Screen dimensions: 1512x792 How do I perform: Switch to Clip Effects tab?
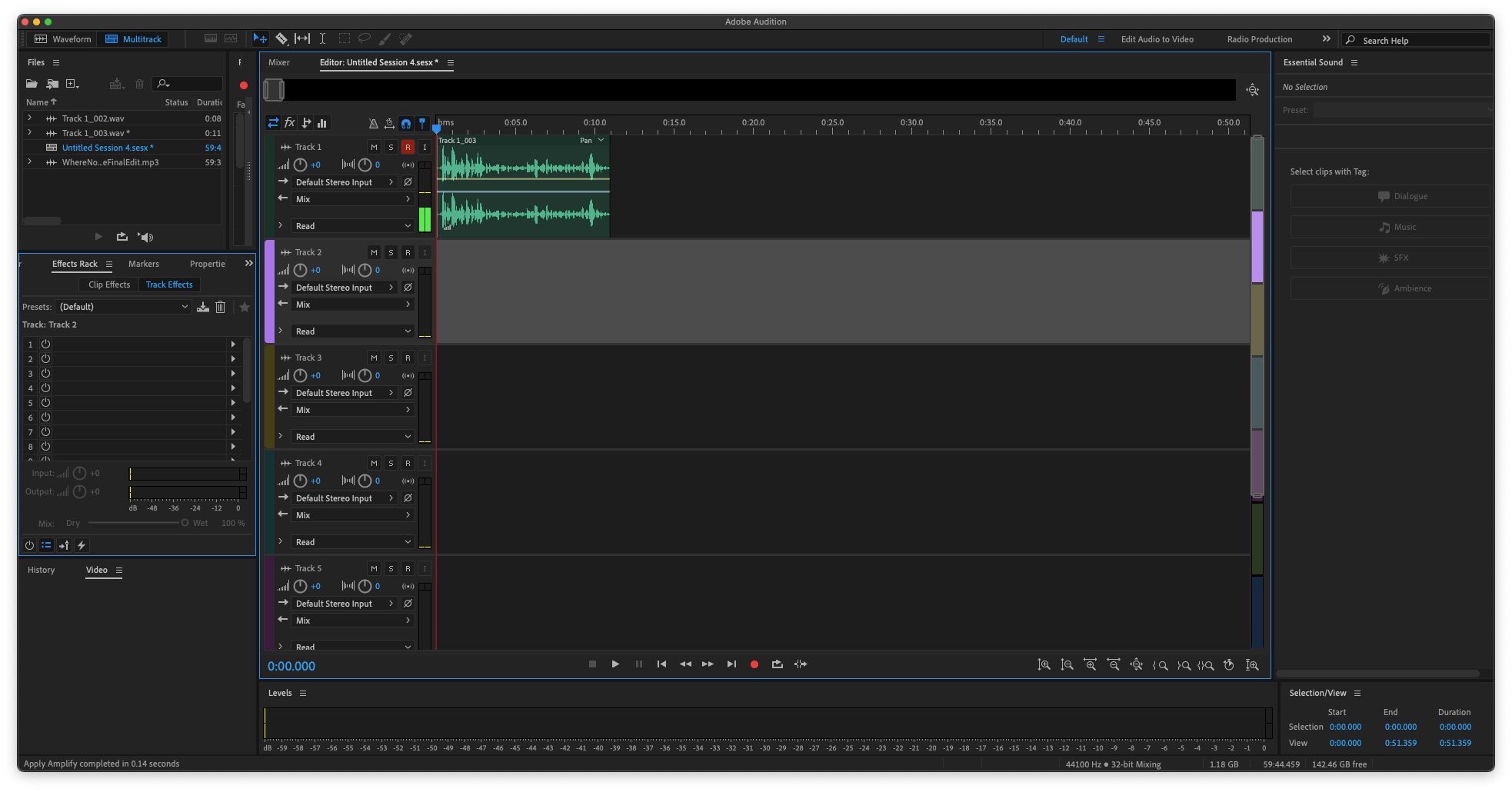pos(109,285)
